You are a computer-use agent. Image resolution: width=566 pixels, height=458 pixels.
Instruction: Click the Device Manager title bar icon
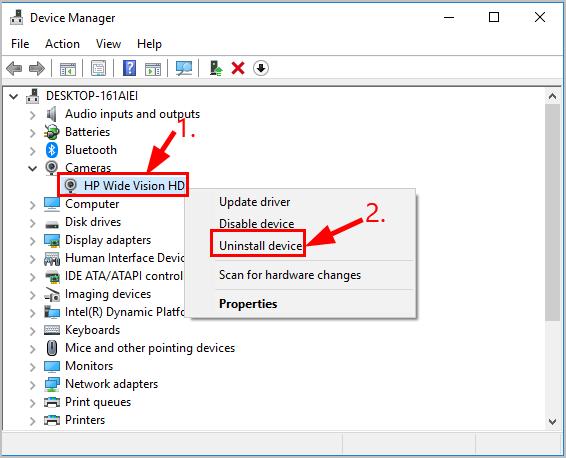coord(16,17)
